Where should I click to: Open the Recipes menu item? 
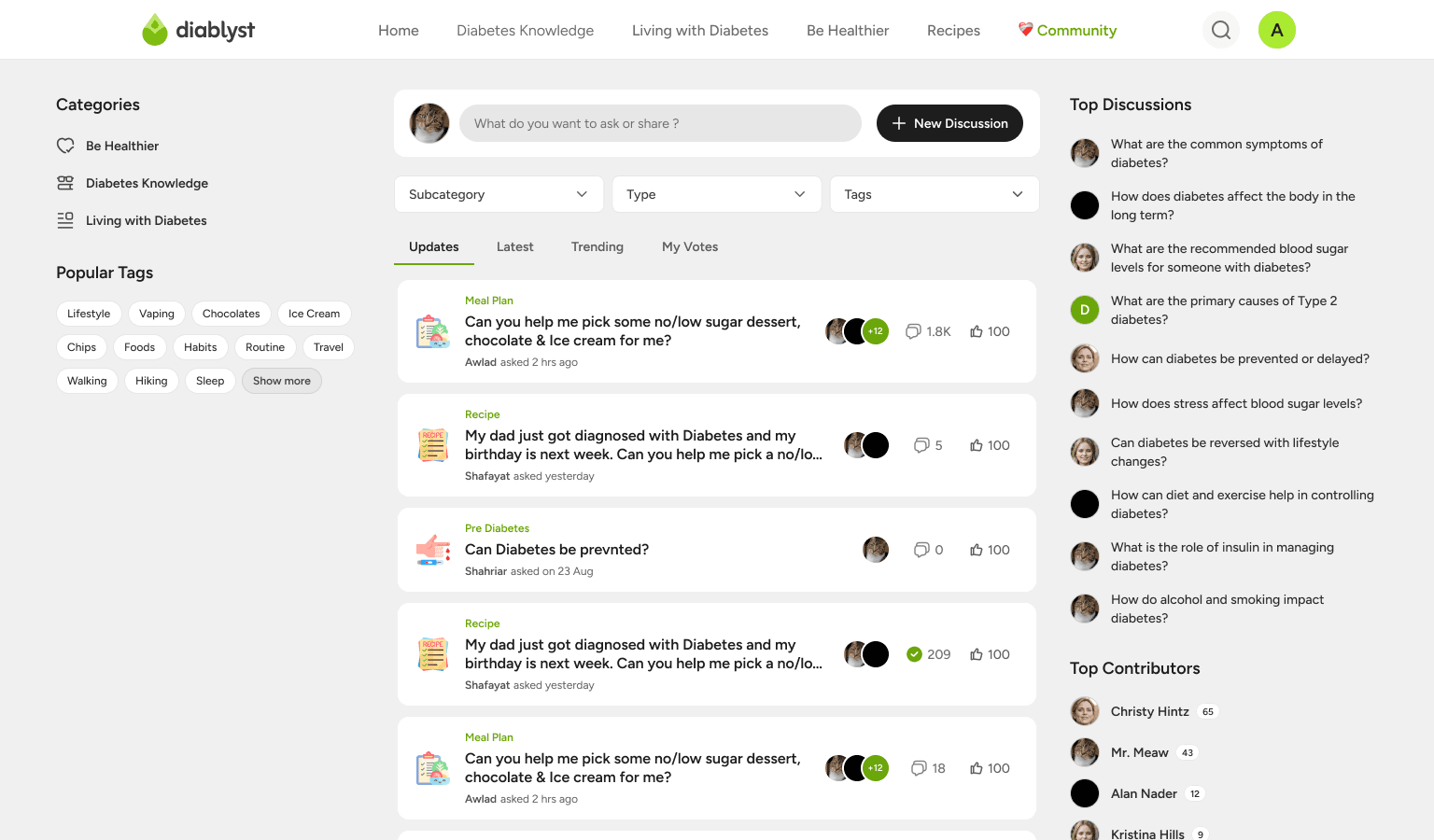coord(953,30)
